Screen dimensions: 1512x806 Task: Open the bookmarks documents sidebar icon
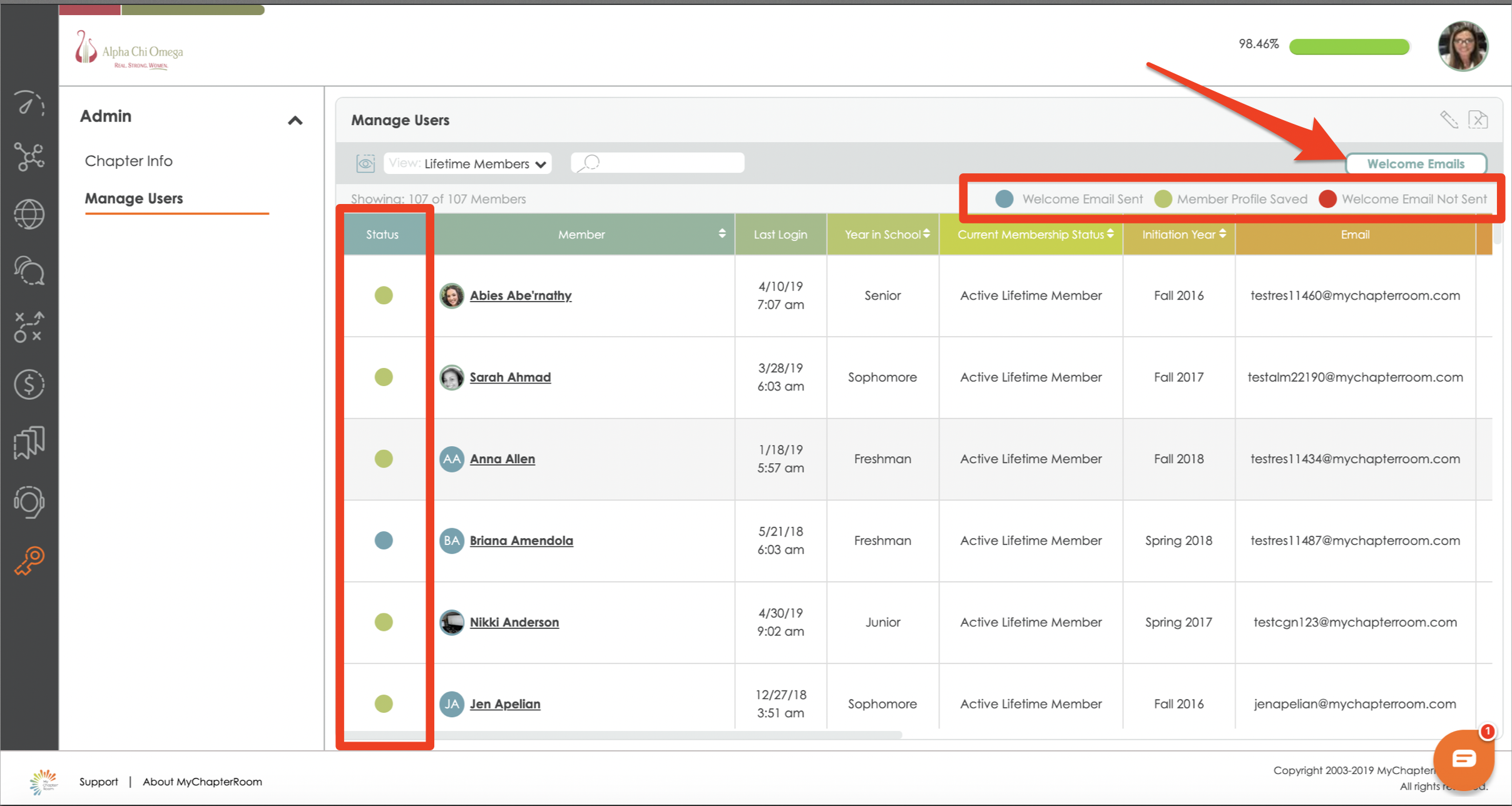29,442
